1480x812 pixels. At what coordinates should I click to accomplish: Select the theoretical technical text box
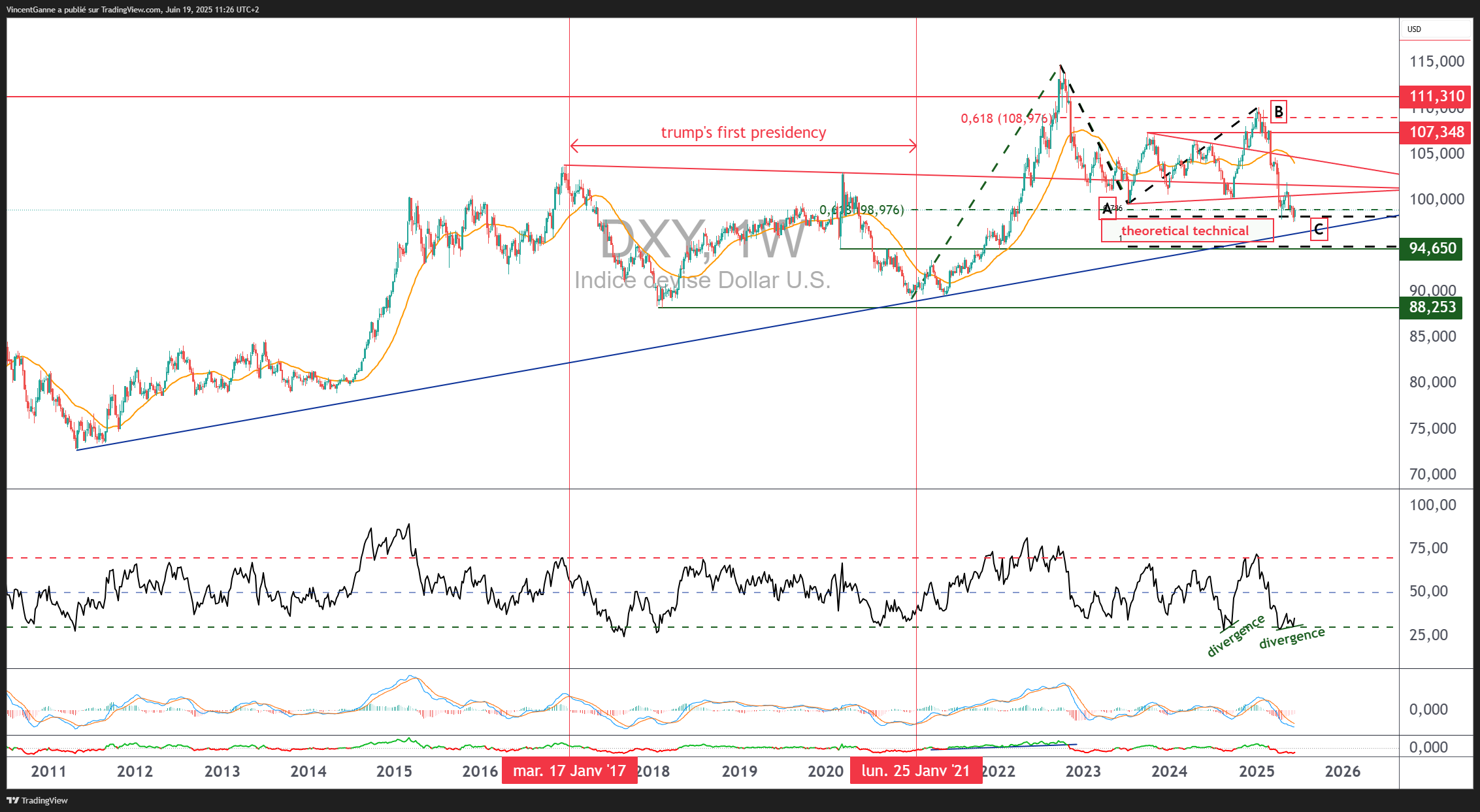point(1187,231)
